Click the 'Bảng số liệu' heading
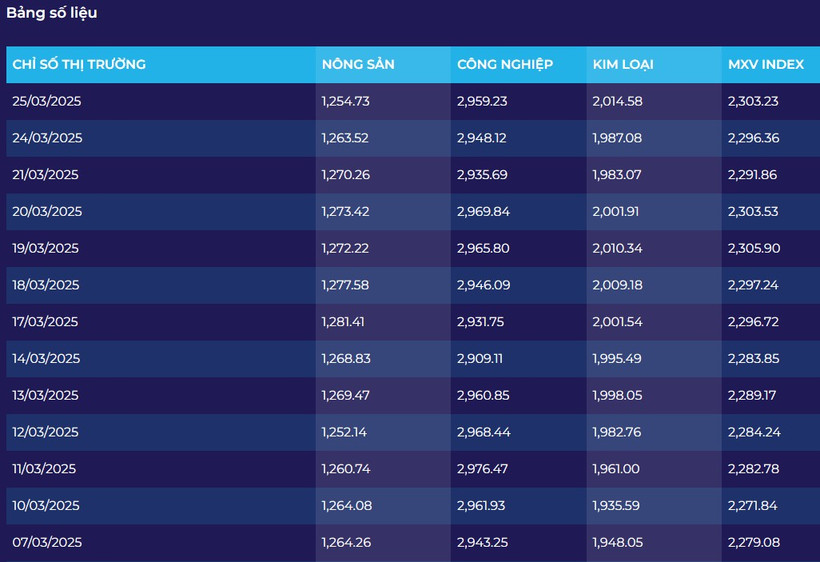The width and height of the screenshot is (820, 562). [52, 13]
